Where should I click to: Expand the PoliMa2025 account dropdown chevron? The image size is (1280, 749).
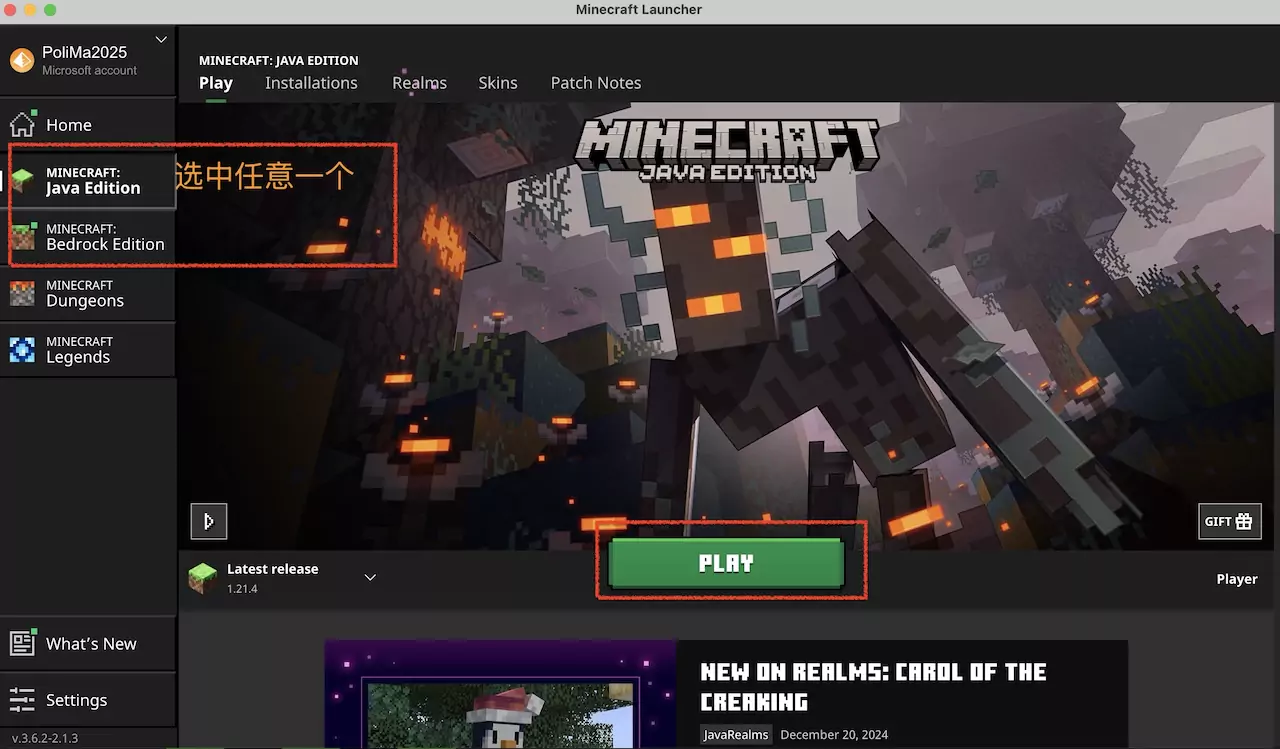tap(161, 40)
